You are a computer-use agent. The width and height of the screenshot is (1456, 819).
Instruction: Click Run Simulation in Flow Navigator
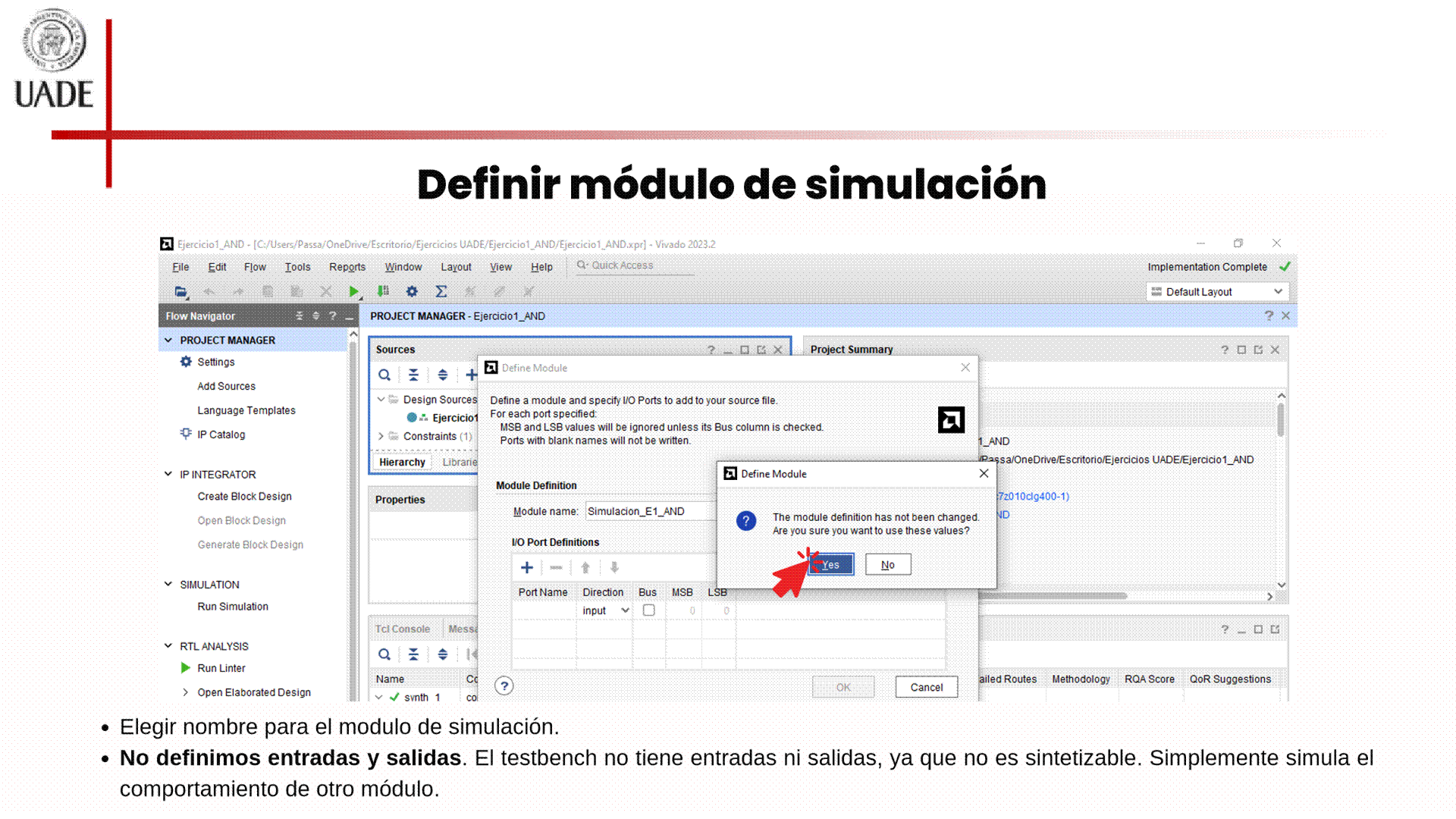(x=233, y=607)
